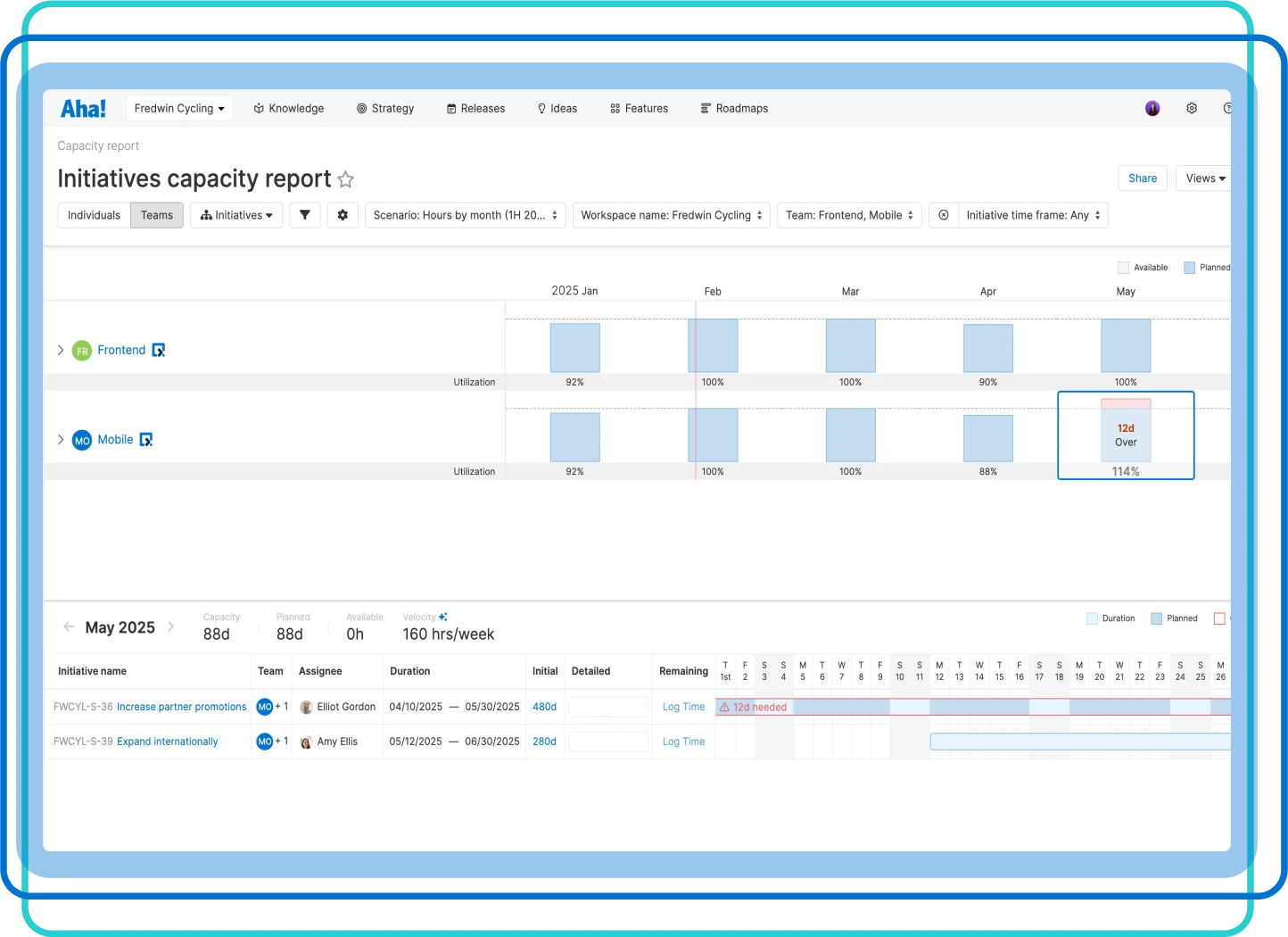This screenshot has height=937, width=1288.
Task: Click the user profile avatar
Action: point(1152,108)
